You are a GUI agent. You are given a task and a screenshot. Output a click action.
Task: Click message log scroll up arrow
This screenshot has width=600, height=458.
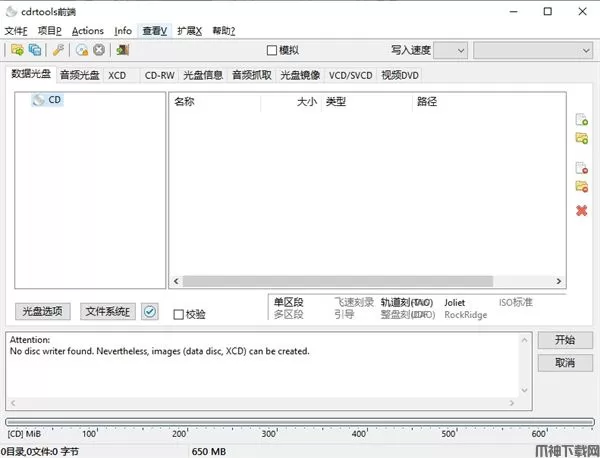[524, 340]
